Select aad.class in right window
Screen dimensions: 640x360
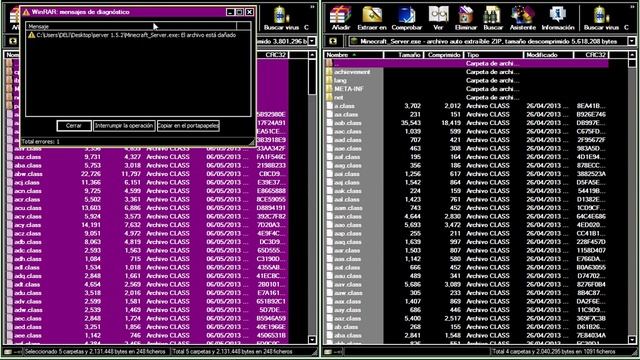click(x=347, y=140)
